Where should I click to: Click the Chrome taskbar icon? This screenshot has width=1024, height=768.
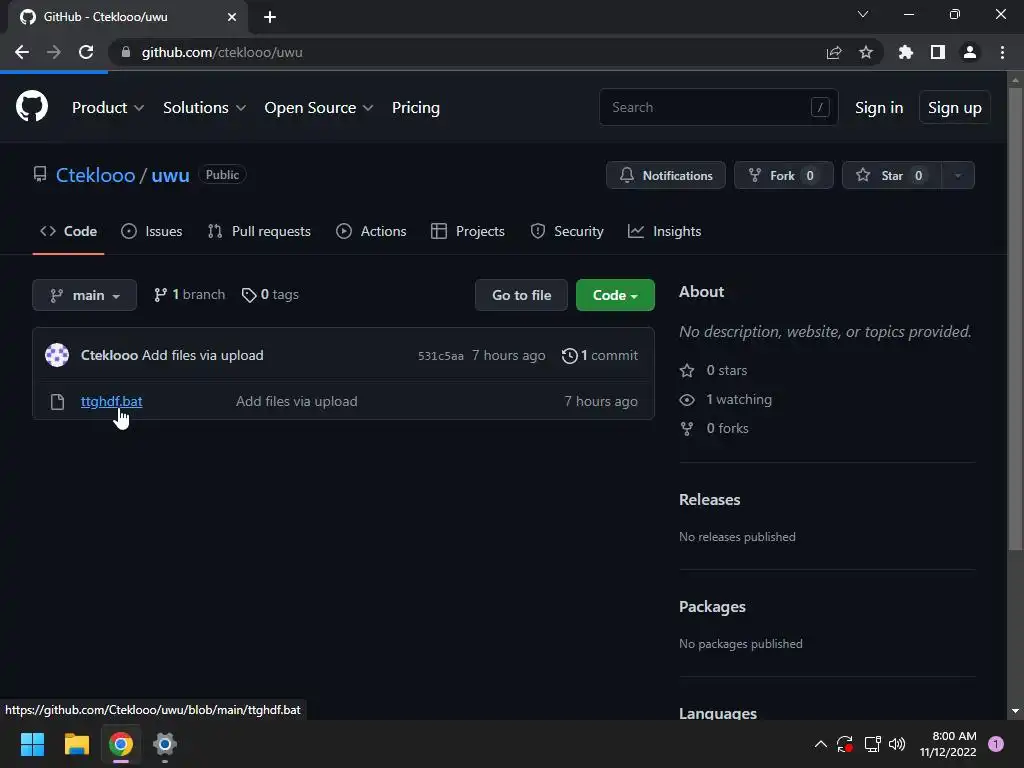coord(121,744)
